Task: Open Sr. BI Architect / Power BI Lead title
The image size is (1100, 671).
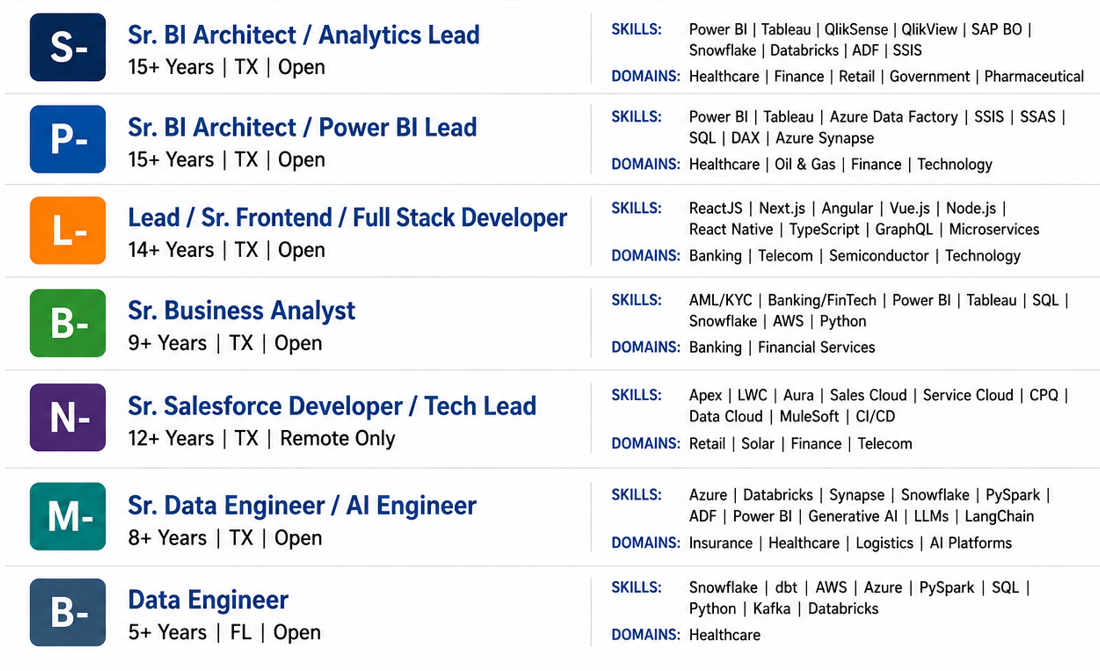Action: point(302,128)
